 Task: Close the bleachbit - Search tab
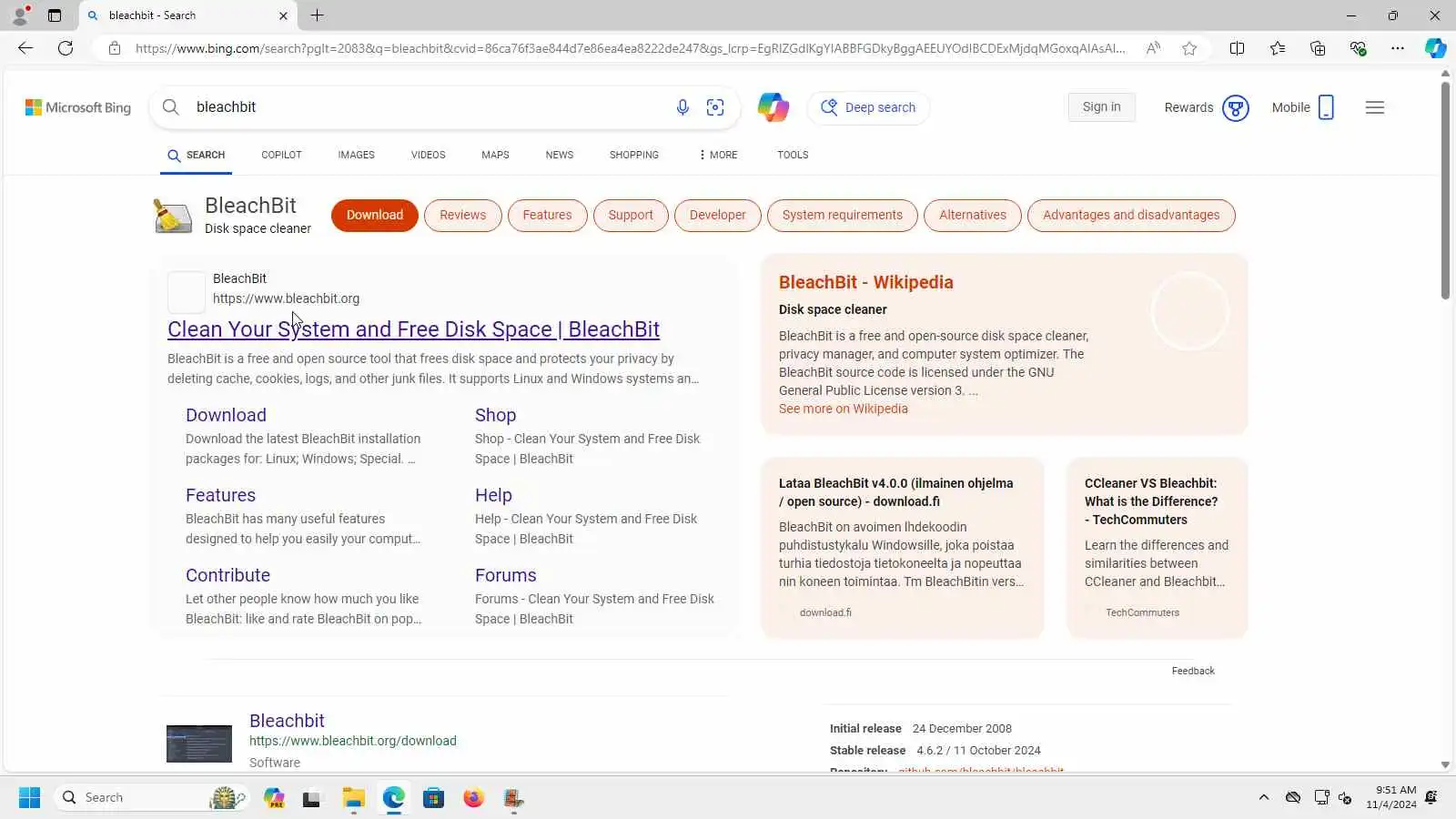[x=283, y=15]
